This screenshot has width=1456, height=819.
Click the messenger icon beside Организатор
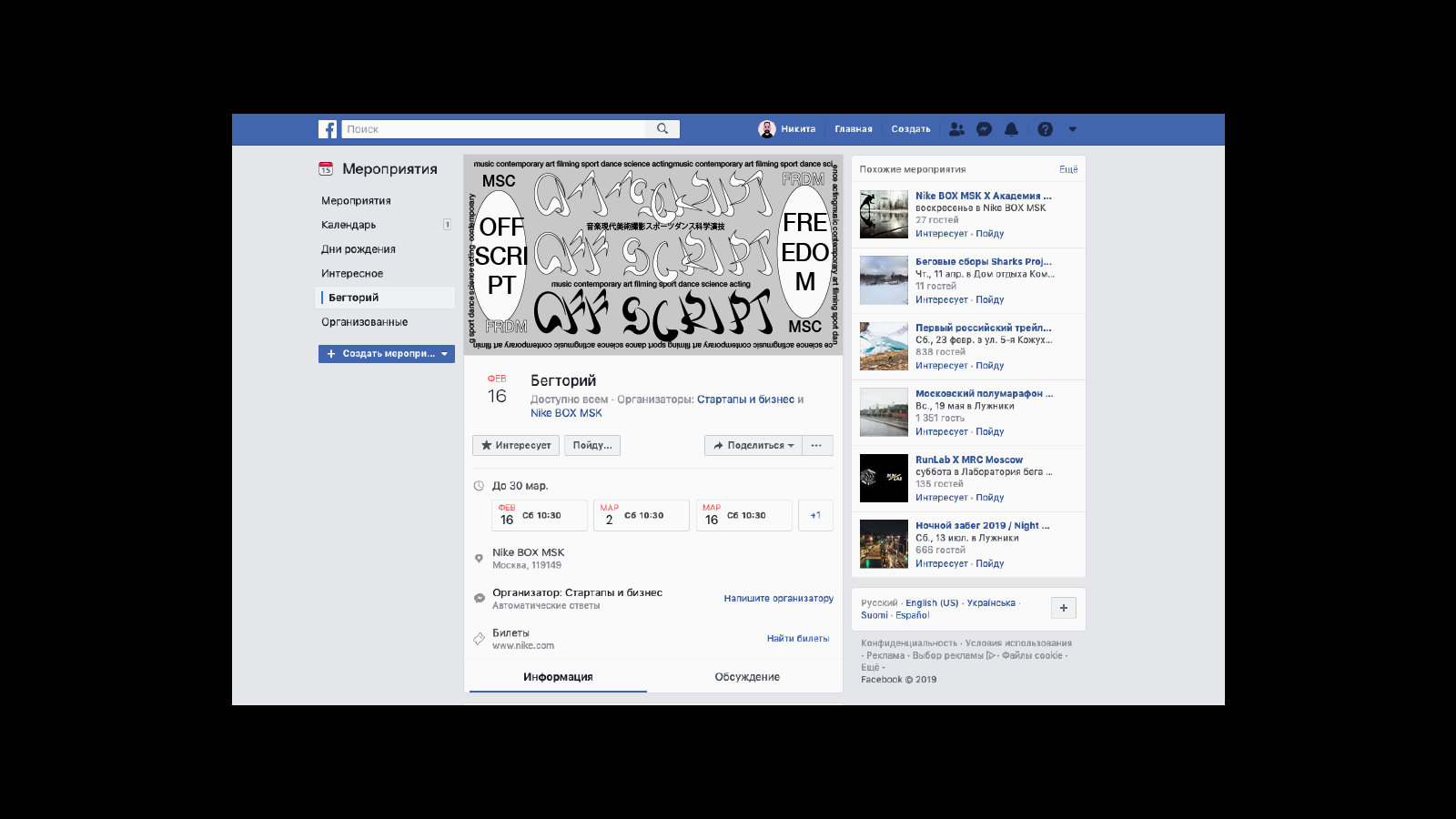pyautogui.click(x=479, y=598)
